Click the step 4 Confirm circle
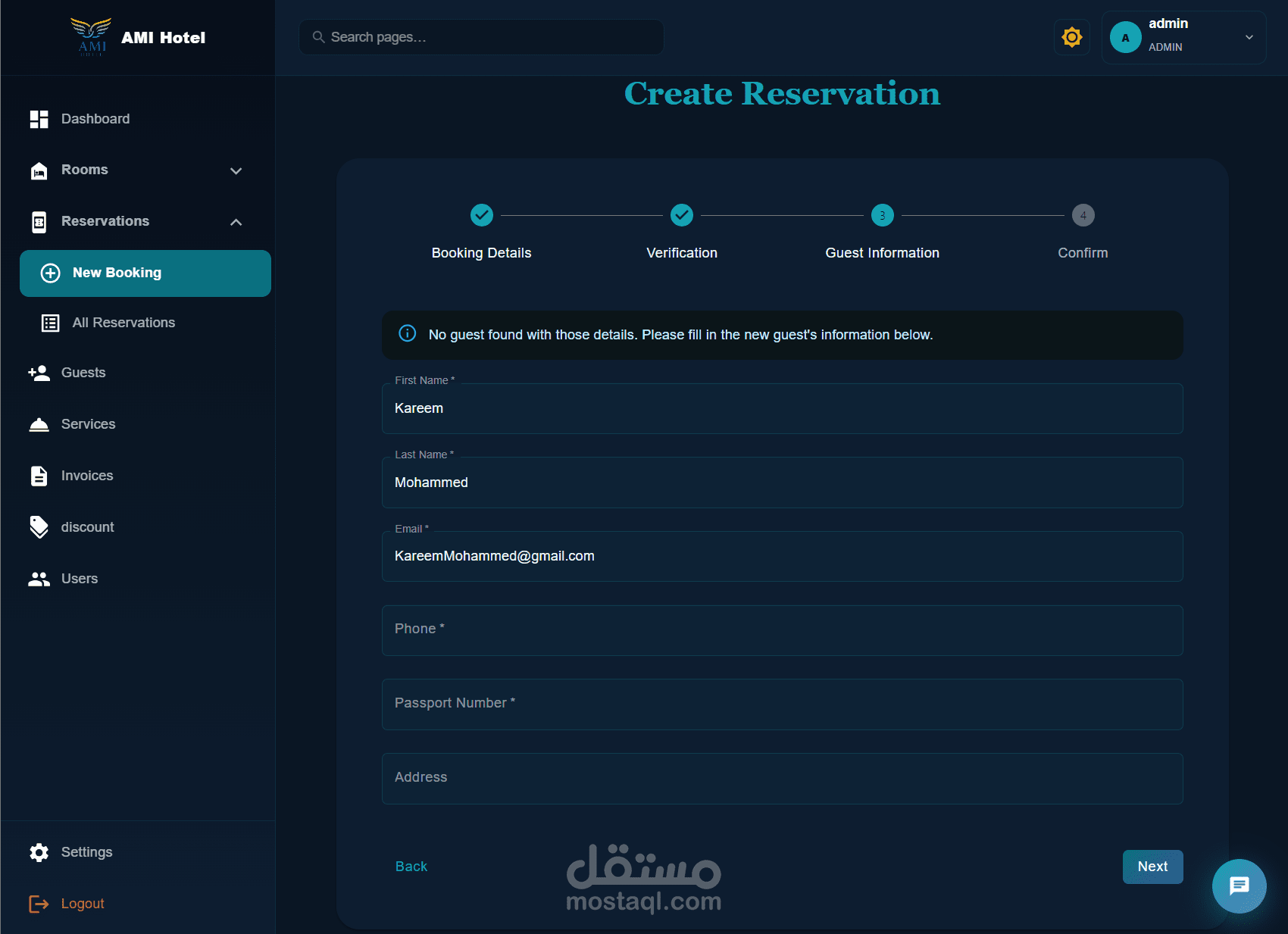Screen dimensions: 1288x934 pos(1083,215)
